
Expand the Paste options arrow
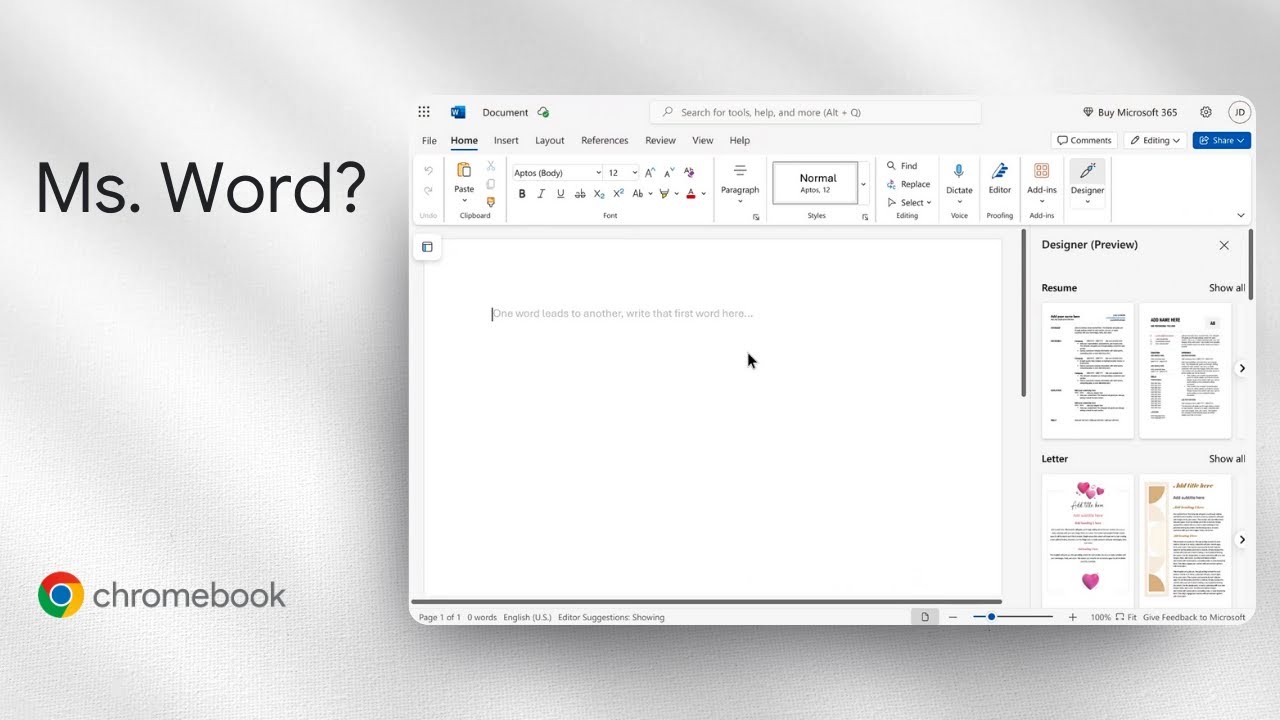click(464, 201)
